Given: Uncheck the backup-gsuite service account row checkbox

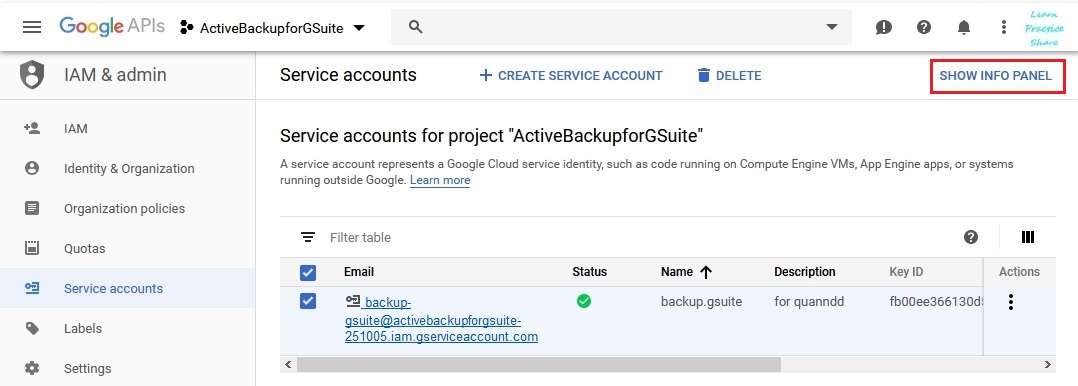Looking at the screenshot, I should [308, 301].
